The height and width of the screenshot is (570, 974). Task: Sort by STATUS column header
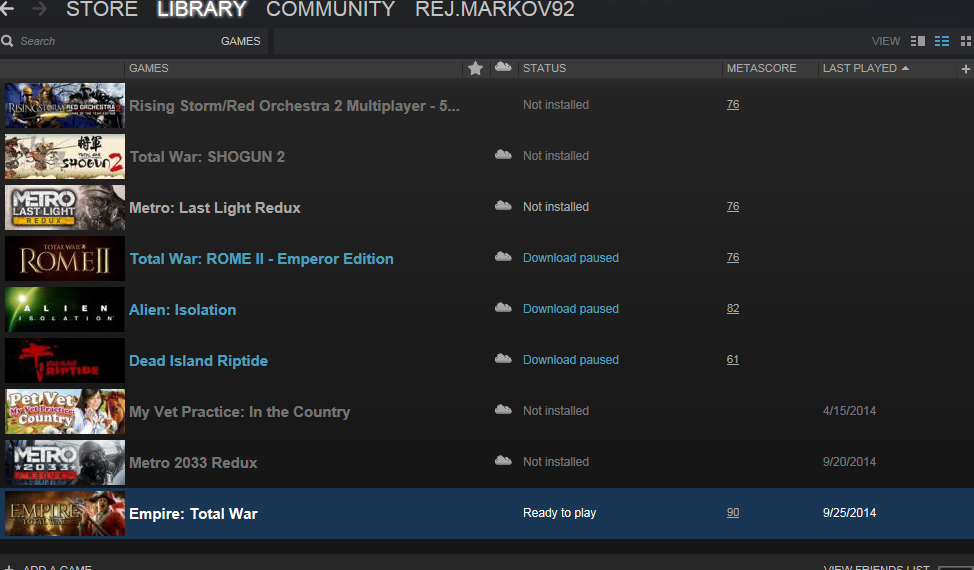(544, 68)
